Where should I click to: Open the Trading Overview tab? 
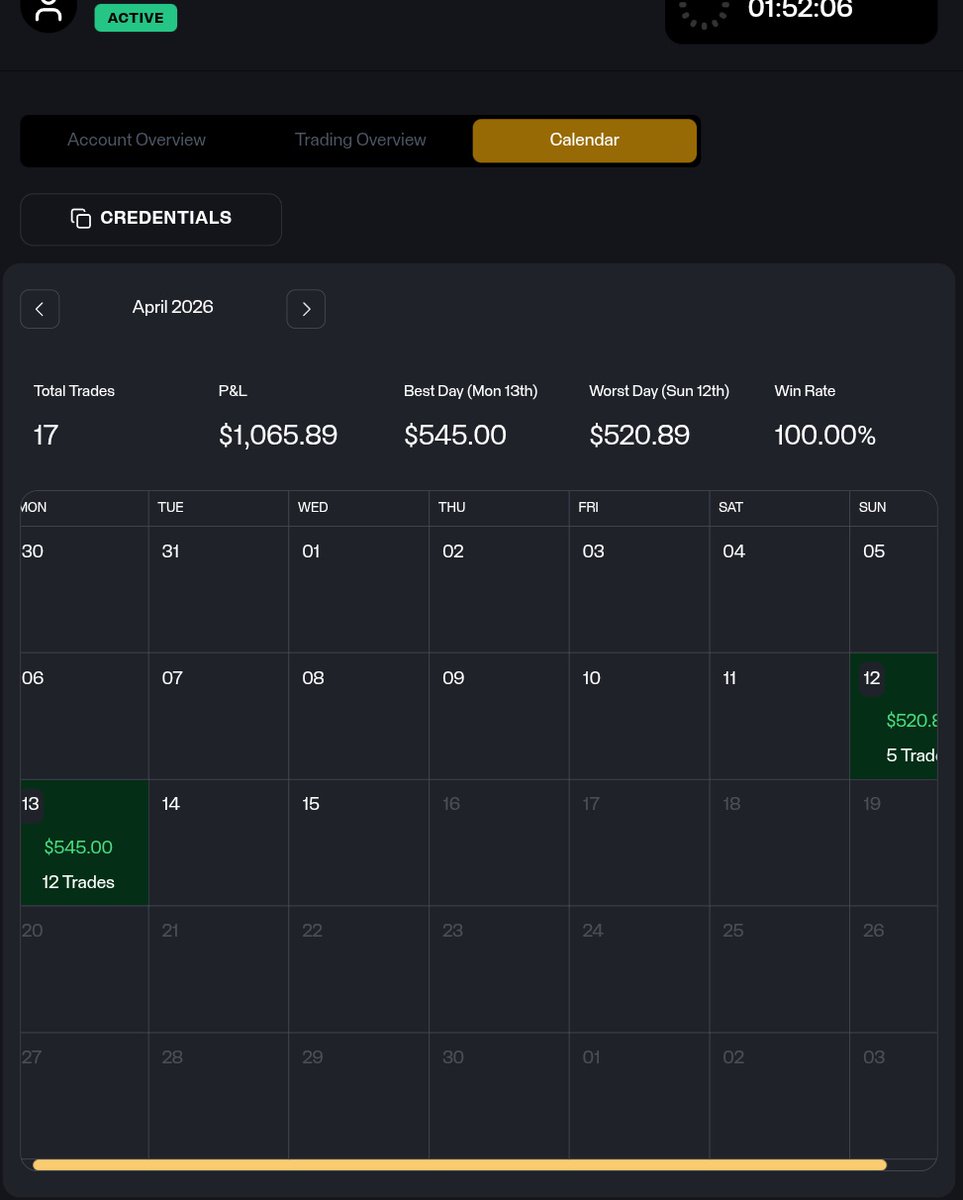pos(360,140)
